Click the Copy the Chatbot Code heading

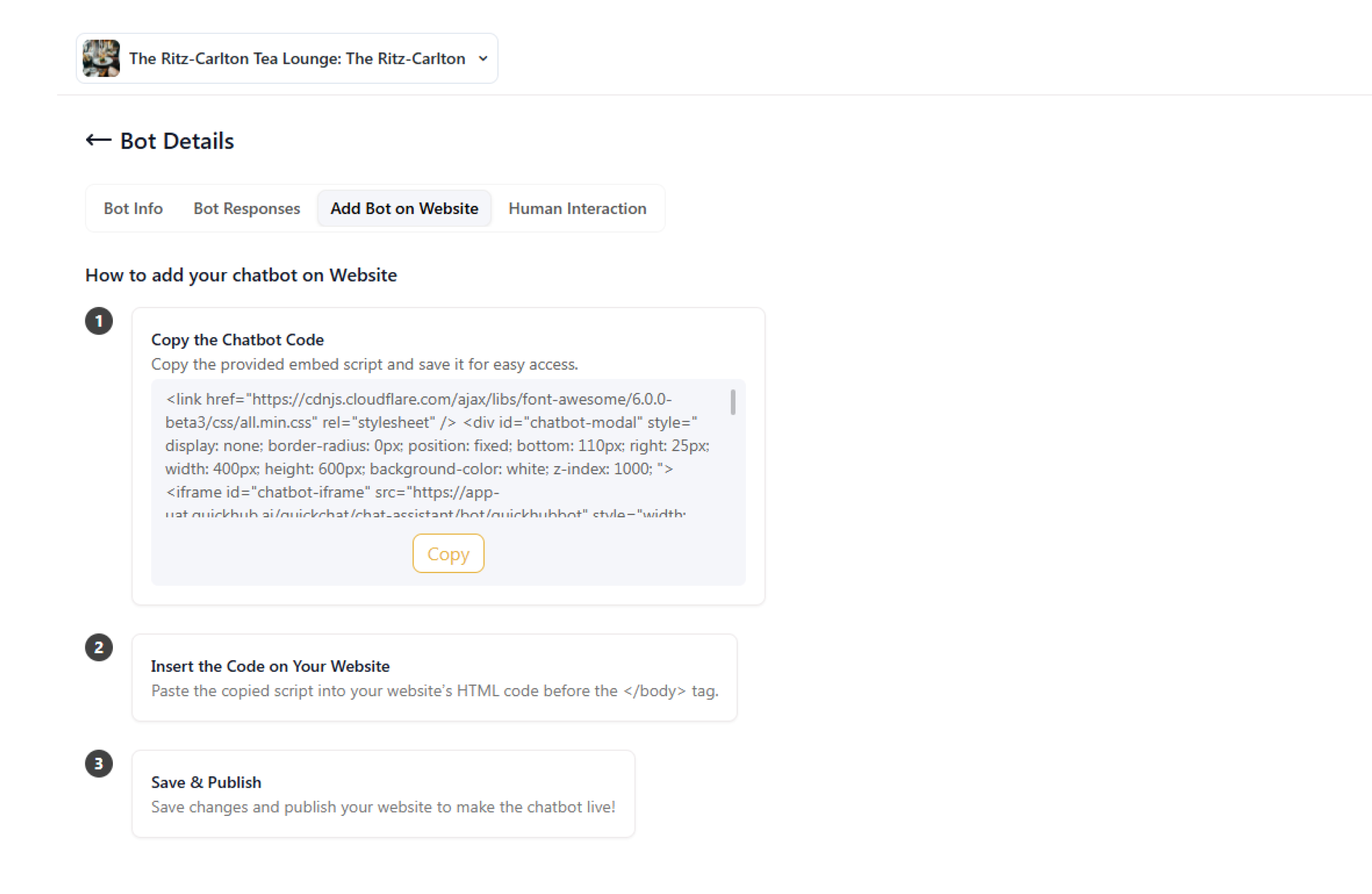238,340
